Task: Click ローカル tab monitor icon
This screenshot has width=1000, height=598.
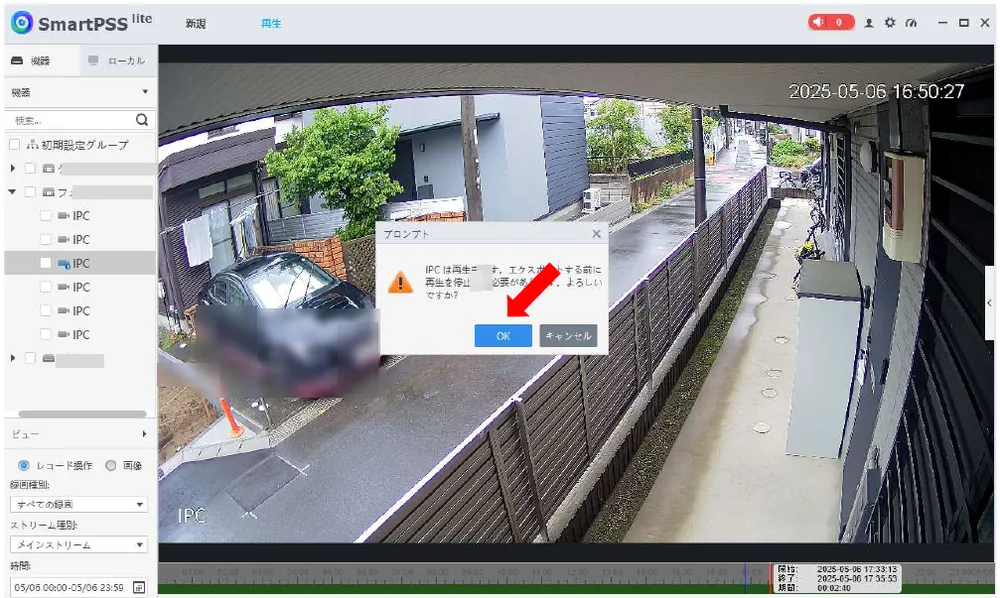Action: point(93,61)
